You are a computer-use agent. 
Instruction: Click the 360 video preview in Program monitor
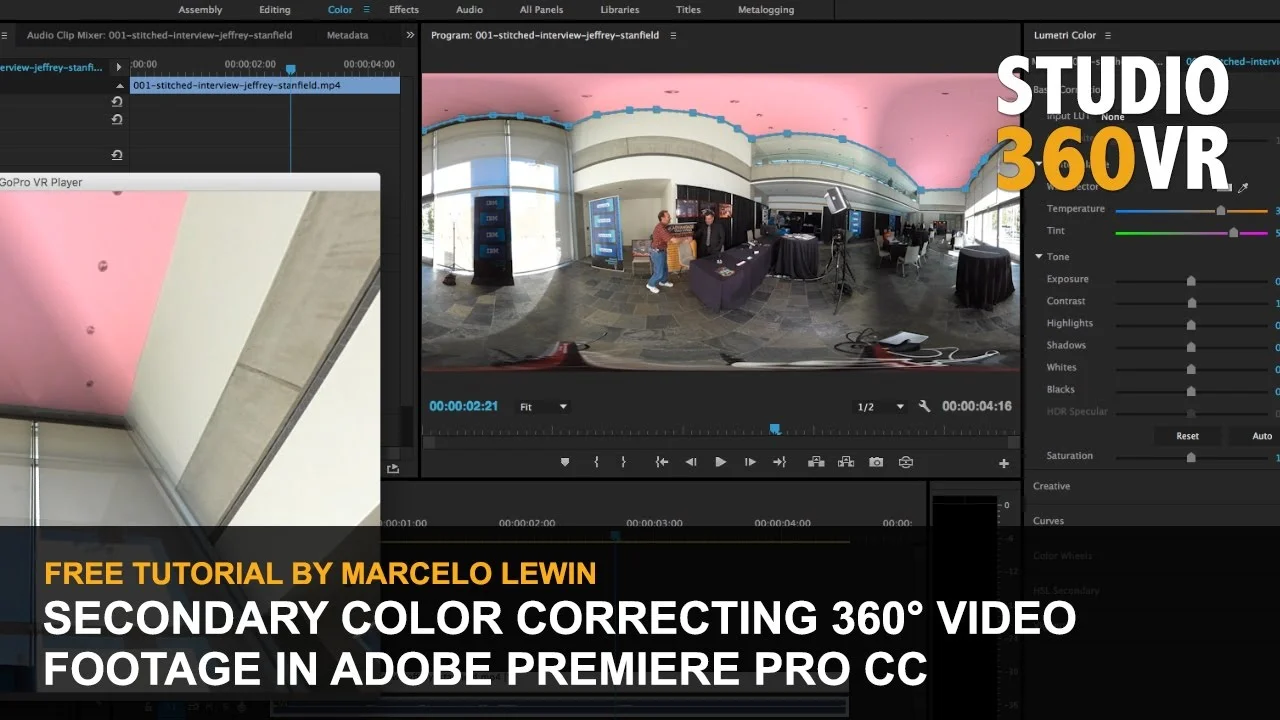(x=720, y=222)
